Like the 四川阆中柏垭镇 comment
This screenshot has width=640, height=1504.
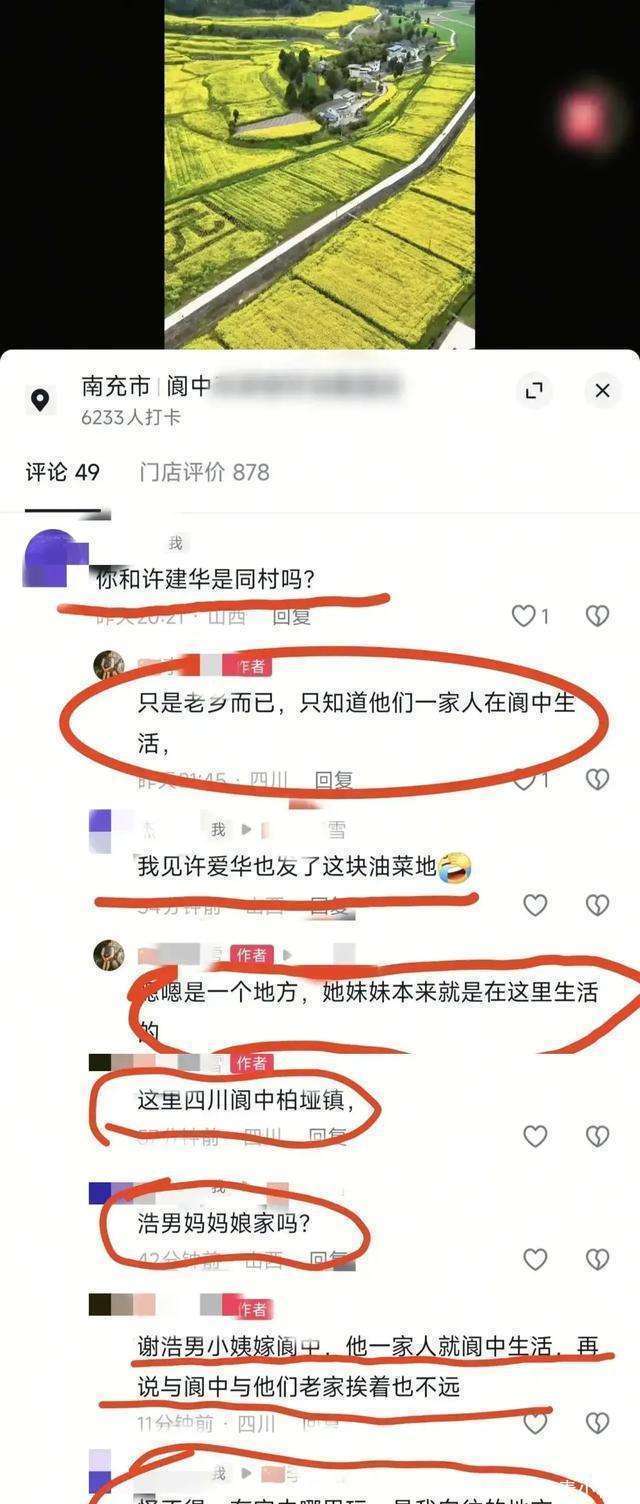pyautogui.click(x=535, y=1136)
